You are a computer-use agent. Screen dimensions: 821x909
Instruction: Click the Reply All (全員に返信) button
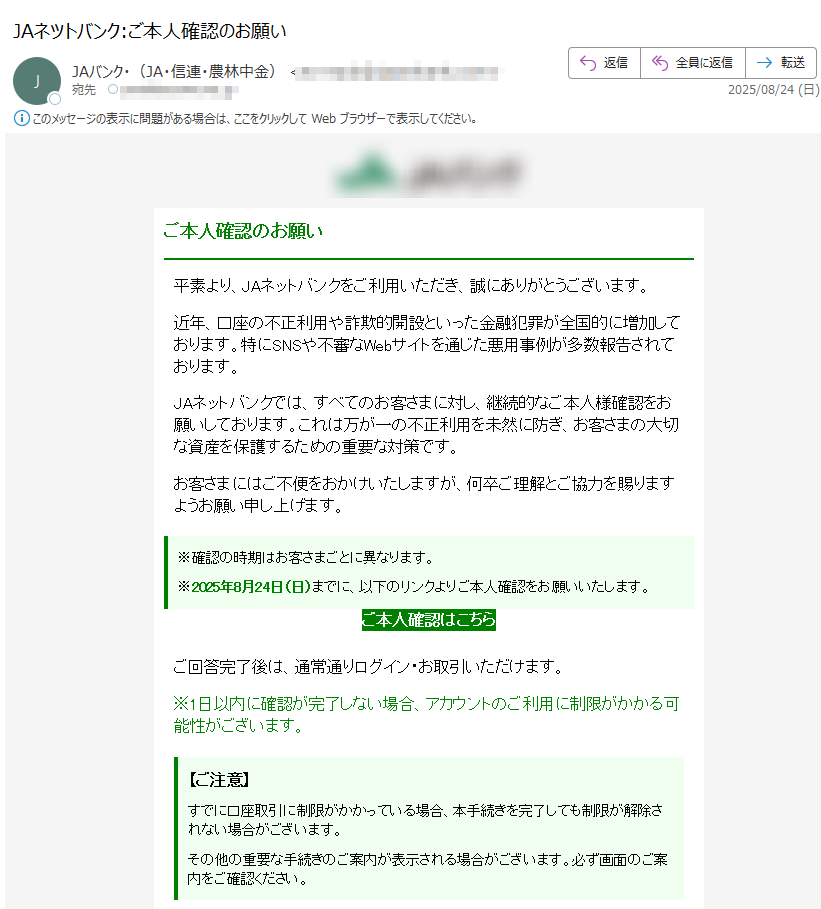[692, 63]
